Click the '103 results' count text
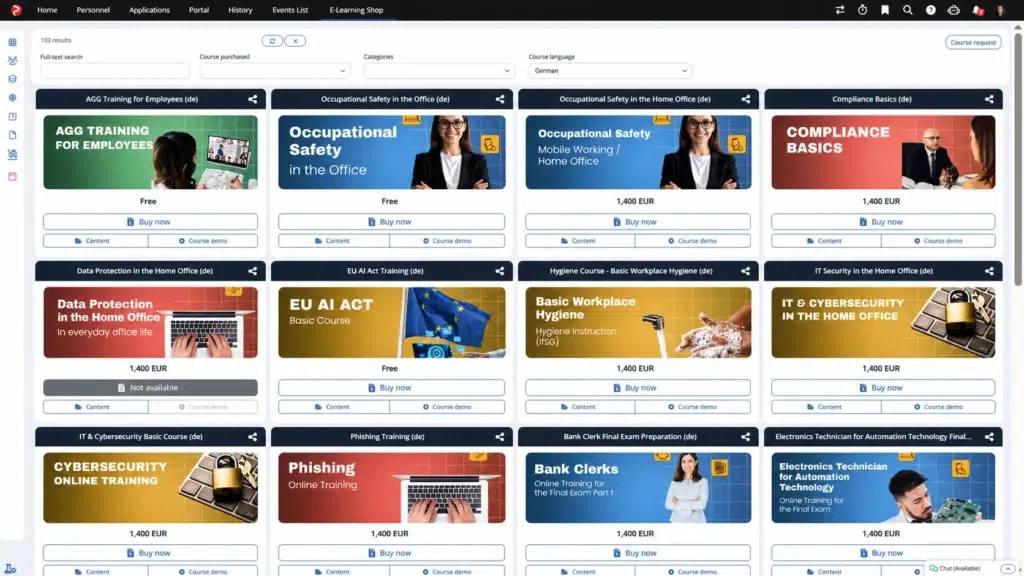 [x=56, y=40]
